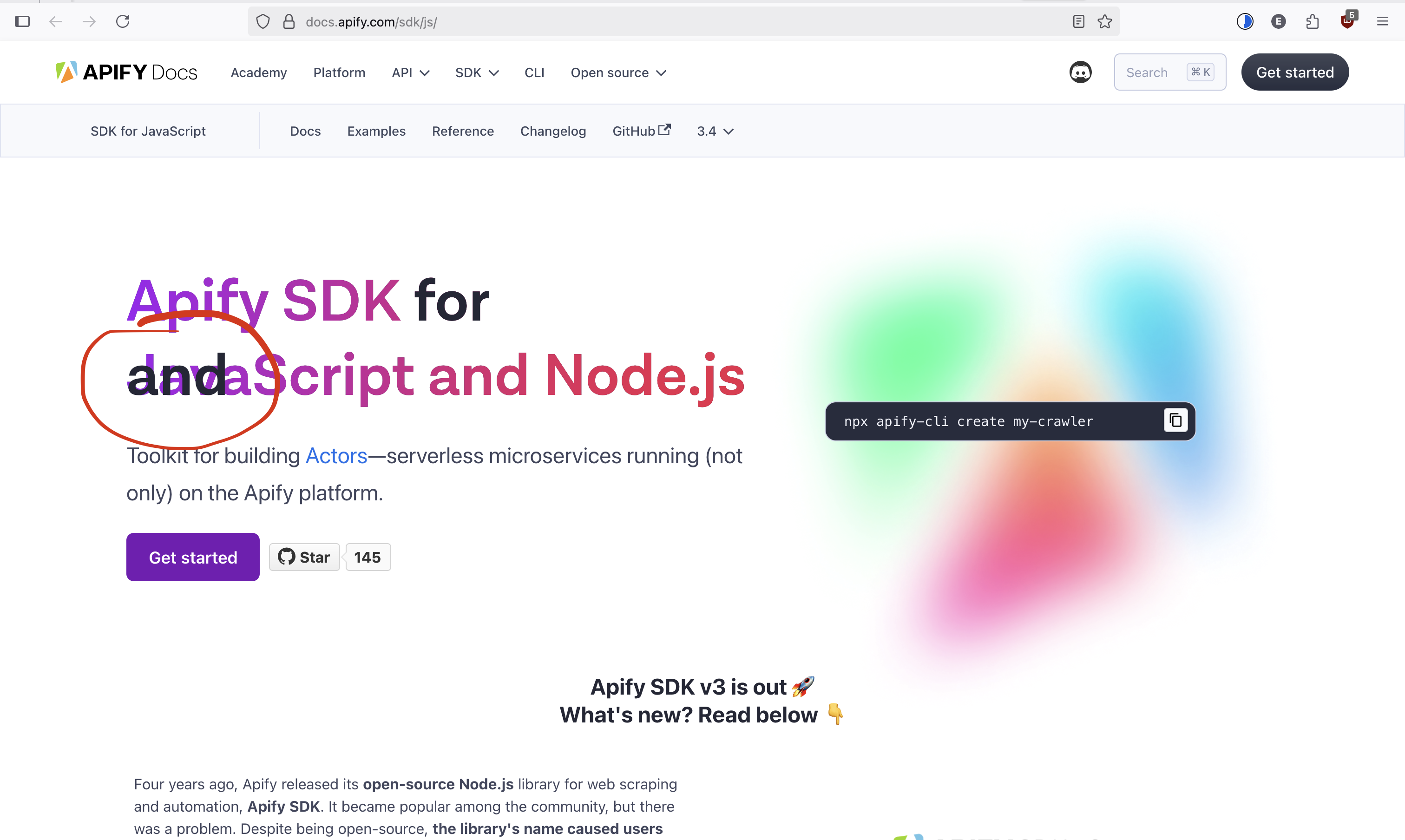Viewport: 1405px width, 840px height.
Task: Open the Academy nav item
Action: point(259,72)
